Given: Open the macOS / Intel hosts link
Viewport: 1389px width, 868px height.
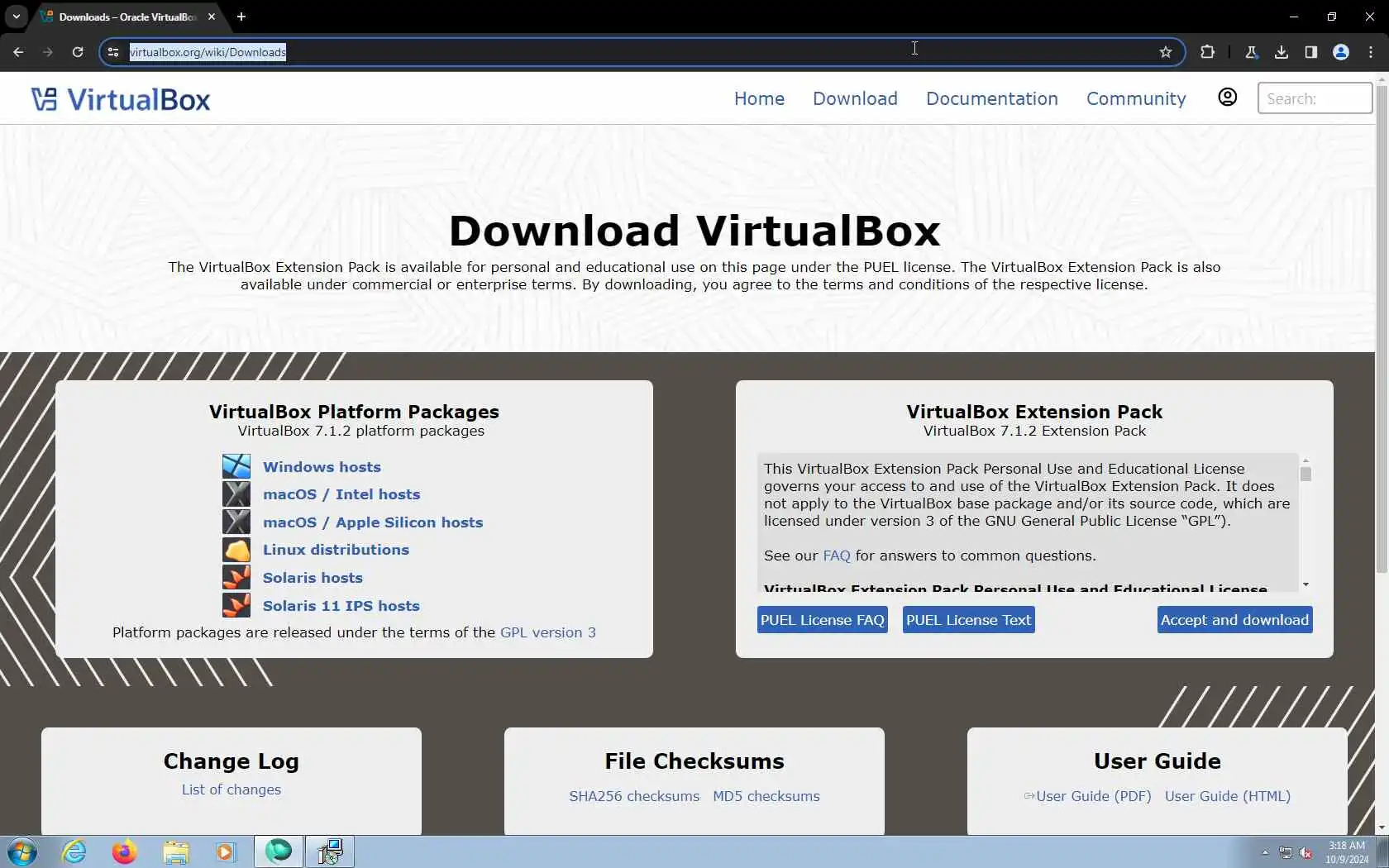Looking at the screenshot, I should [341, 494].
